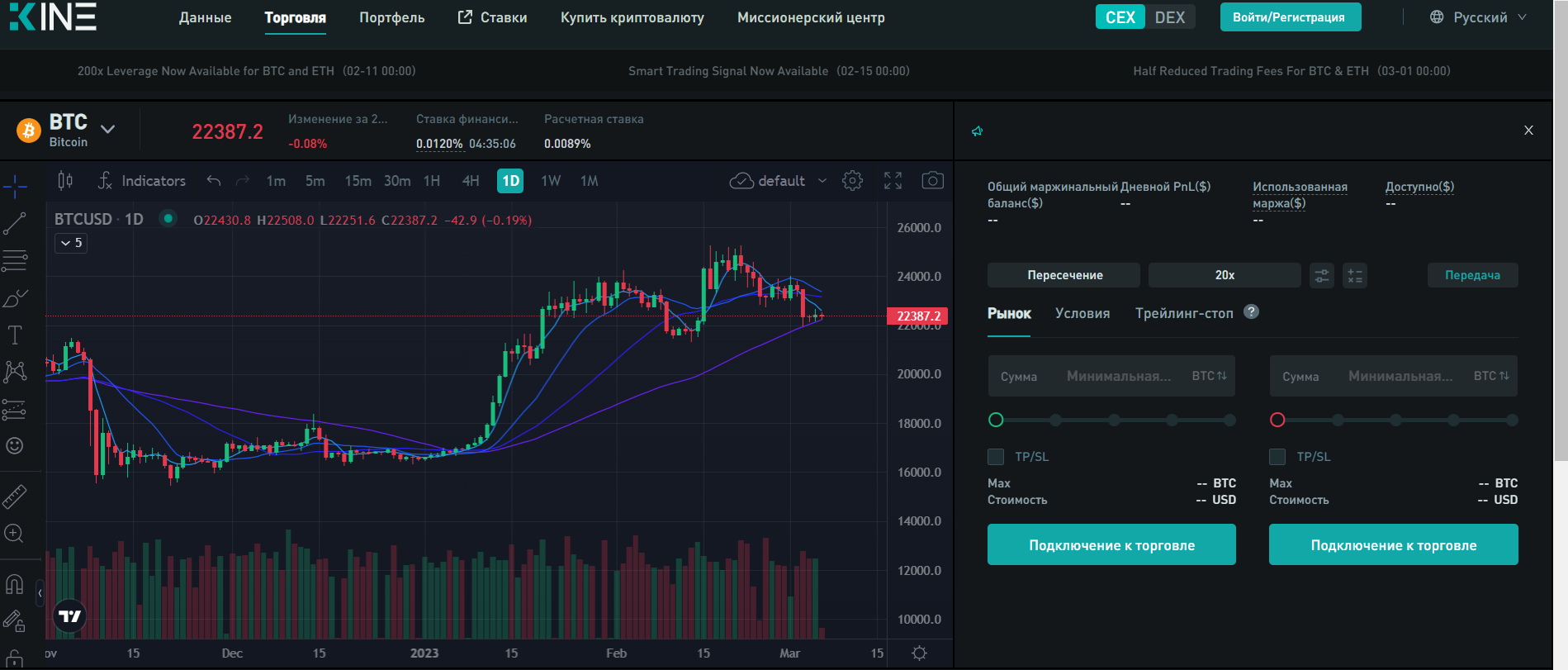Open the emoji icons tool
Viewport: 1568px width, 670px height.
(x=15, y=446)
